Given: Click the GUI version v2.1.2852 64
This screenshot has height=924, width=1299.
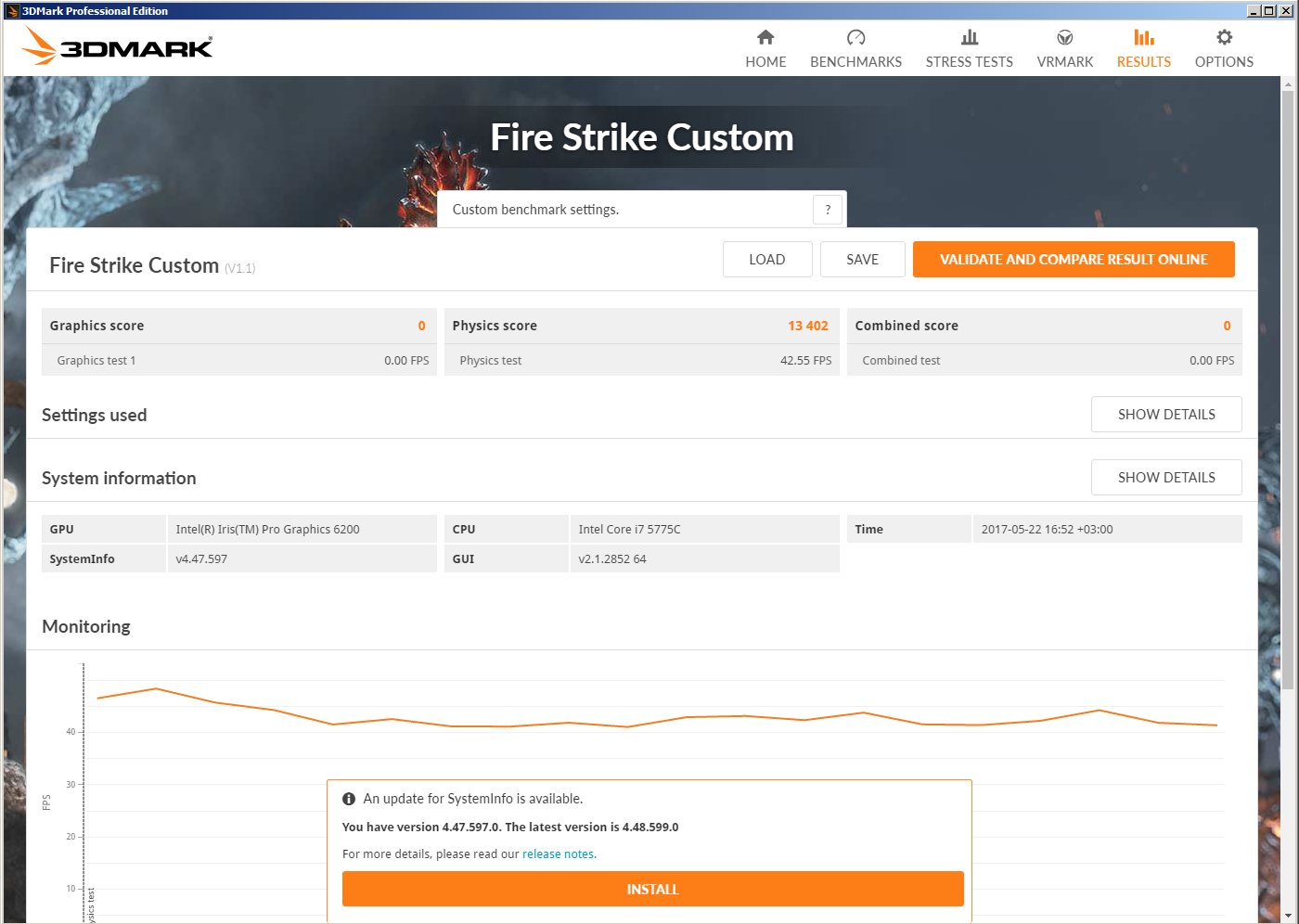Looking at the screenshot, I should pyautogui.click(x=612, y=559).
